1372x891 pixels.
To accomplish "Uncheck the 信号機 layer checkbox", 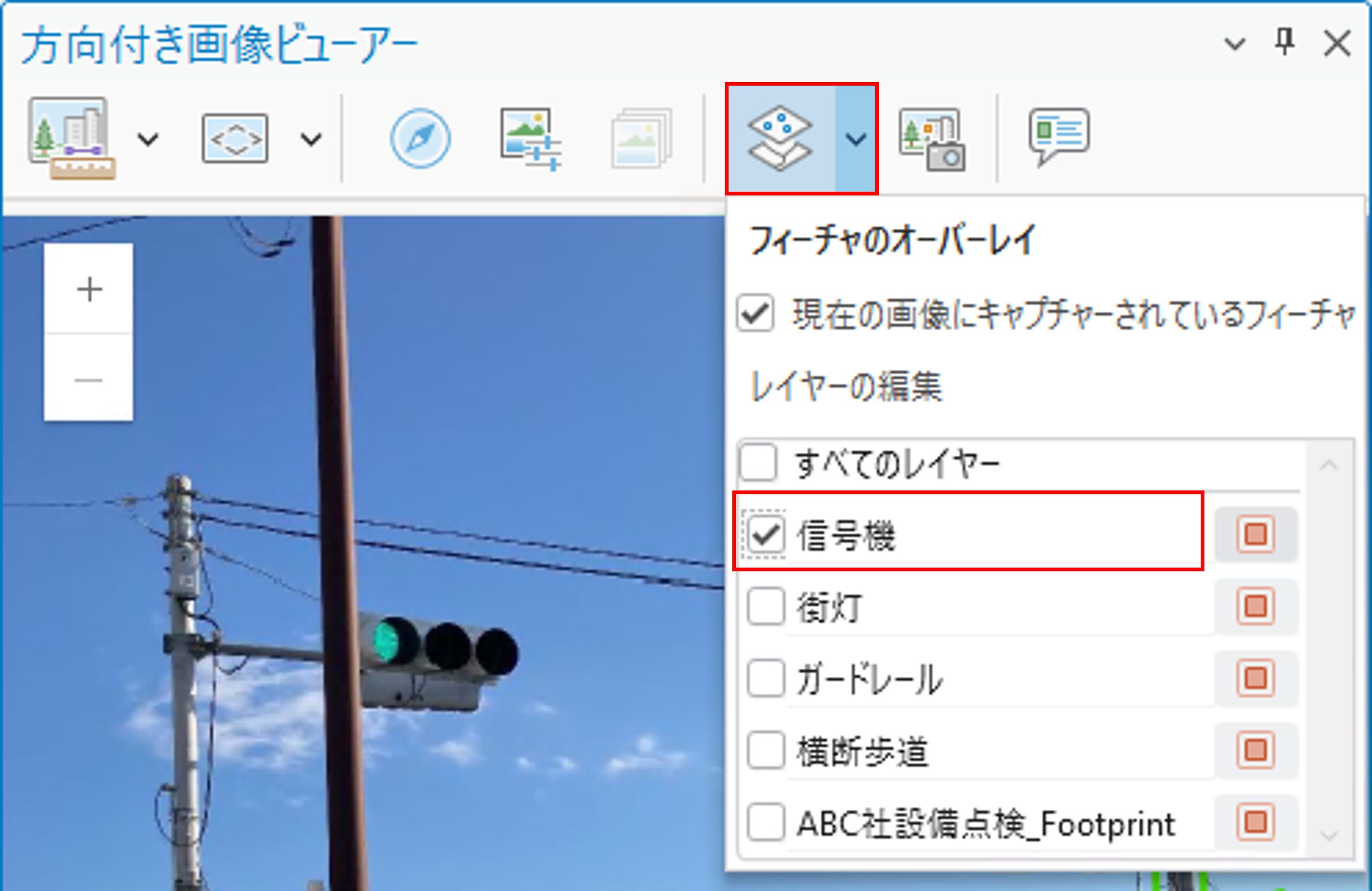I will [x=765, y=534].
